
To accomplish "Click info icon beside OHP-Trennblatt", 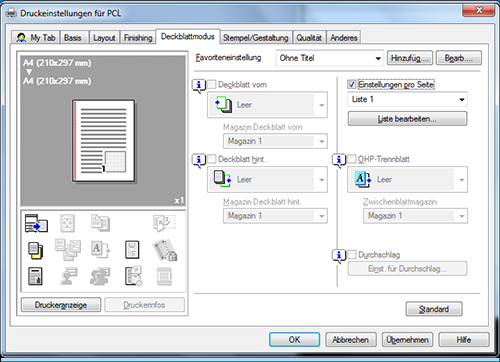I will (339, 161).
